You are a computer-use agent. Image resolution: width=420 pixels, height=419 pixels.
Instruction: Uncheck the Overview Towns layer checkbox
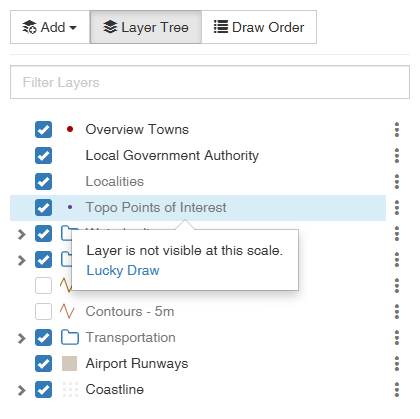click(x=43, y=130)
